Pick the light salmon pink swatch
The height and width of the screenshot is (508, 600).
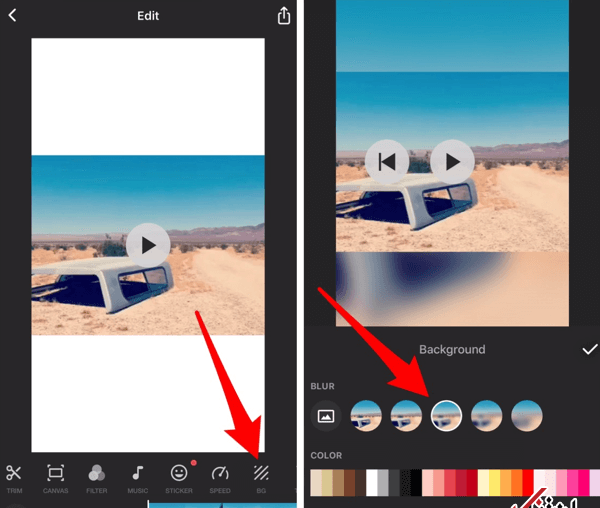click(x=439, y=483)
